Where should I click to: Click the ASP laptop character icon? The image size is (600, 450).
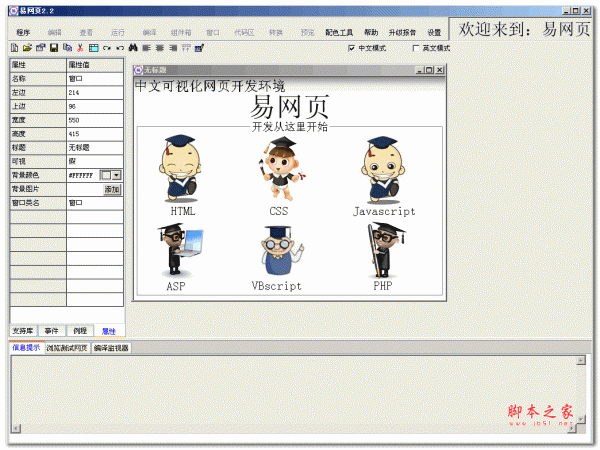pyautogui.click(x=176, y=250)
